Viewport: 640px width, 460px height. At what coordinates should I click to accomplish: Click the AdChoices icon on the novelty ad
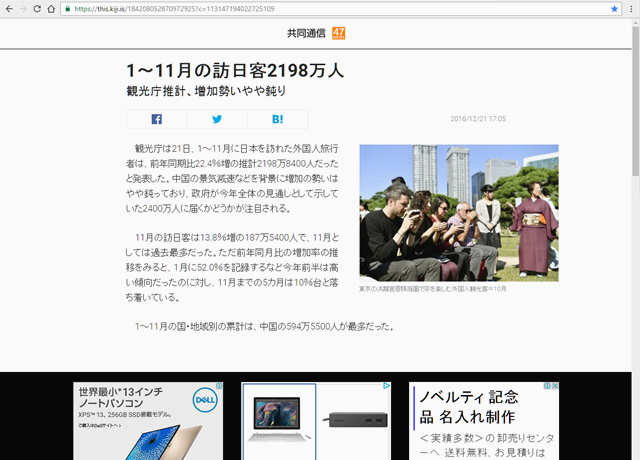click(x=547, y=386)
